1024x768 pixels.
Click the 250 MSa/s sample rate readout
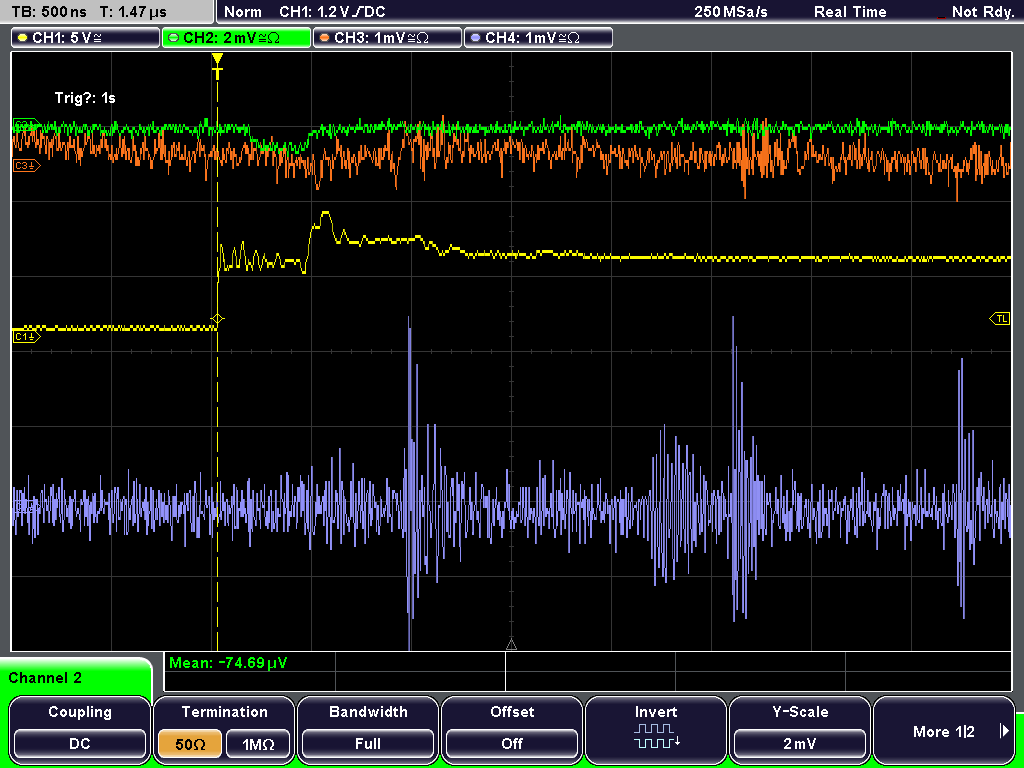pos(731,12)
